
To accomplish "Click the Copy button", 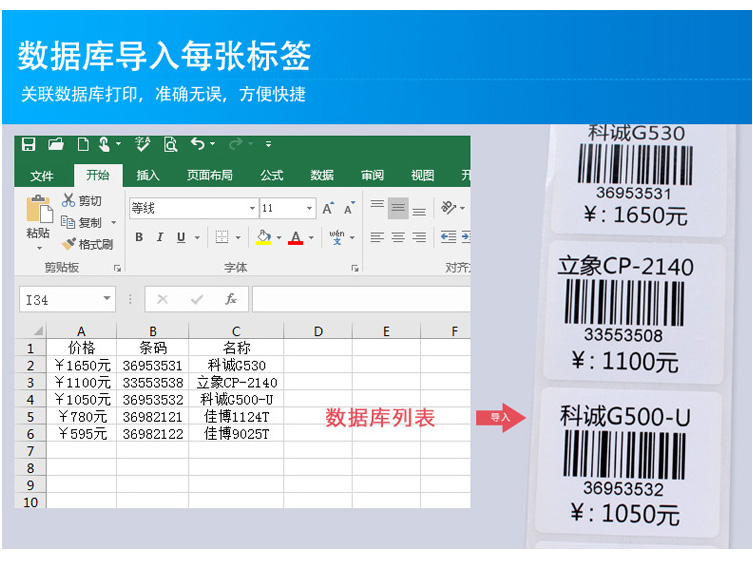I will 82,222.
